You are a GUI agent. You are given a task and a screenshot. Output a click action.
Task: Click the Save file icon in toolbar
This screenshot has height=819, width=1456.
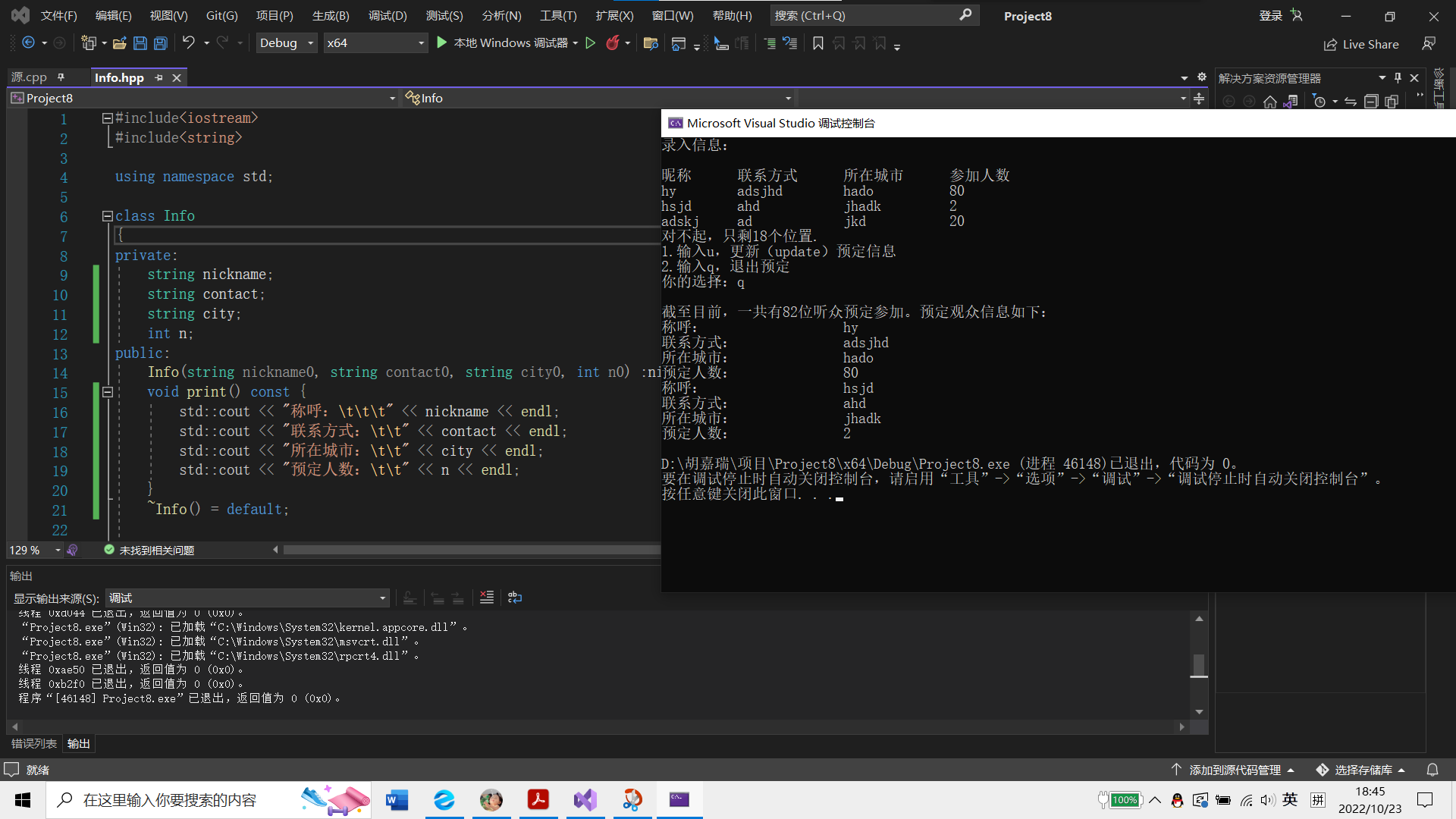[140, 43]
